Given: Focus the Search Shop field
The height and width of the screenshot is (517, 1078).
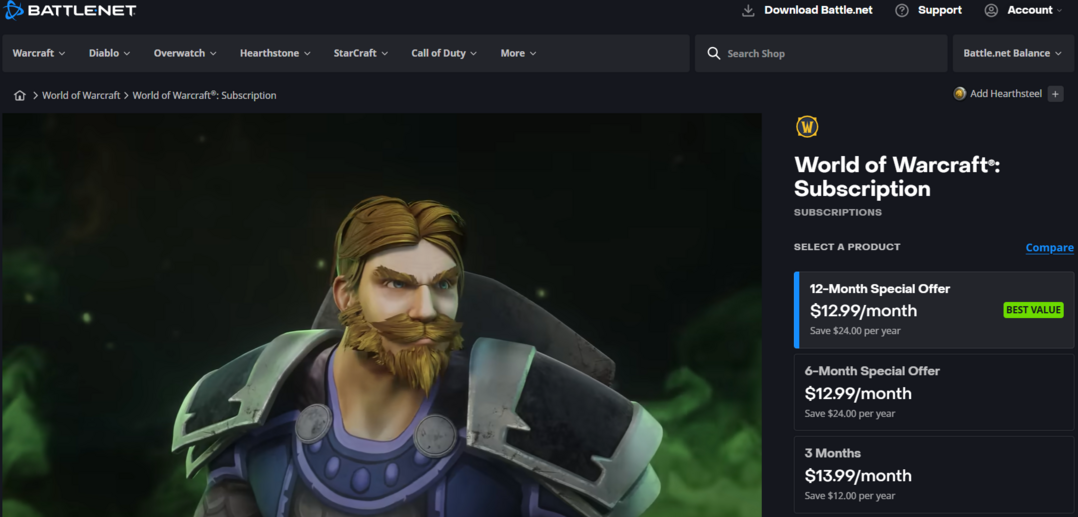Looking at the screenshot, I should tap(821, 54).
